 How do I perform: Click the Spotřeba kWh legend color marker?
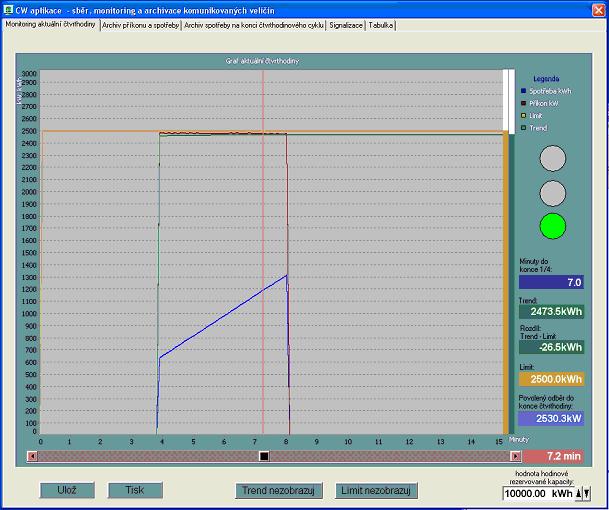tap(523, 91)
